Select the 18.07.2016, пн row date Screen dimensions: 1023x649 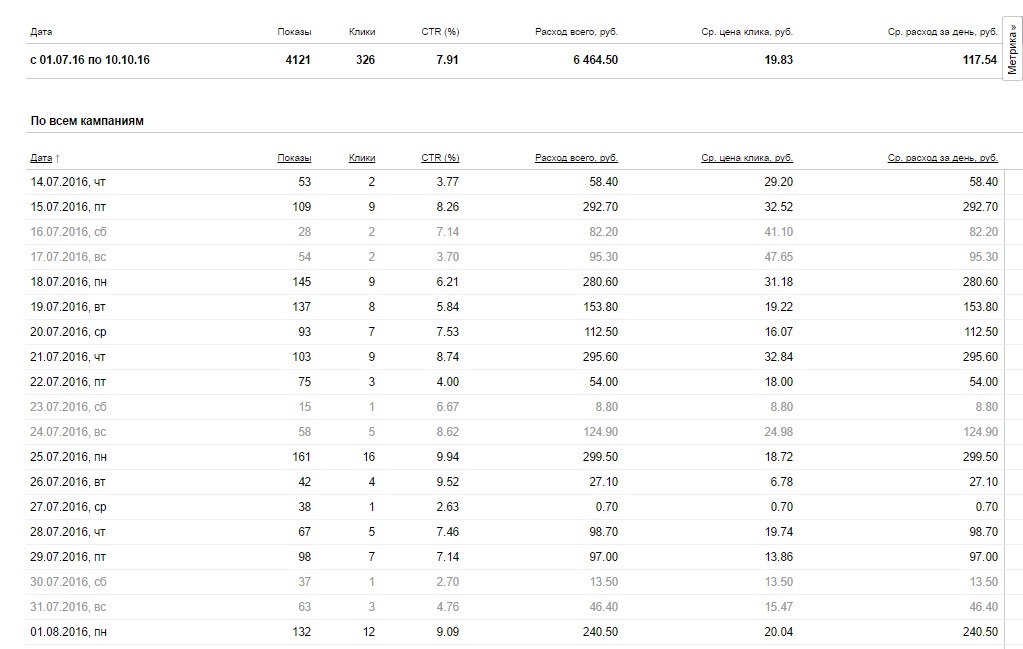(68, 282)
